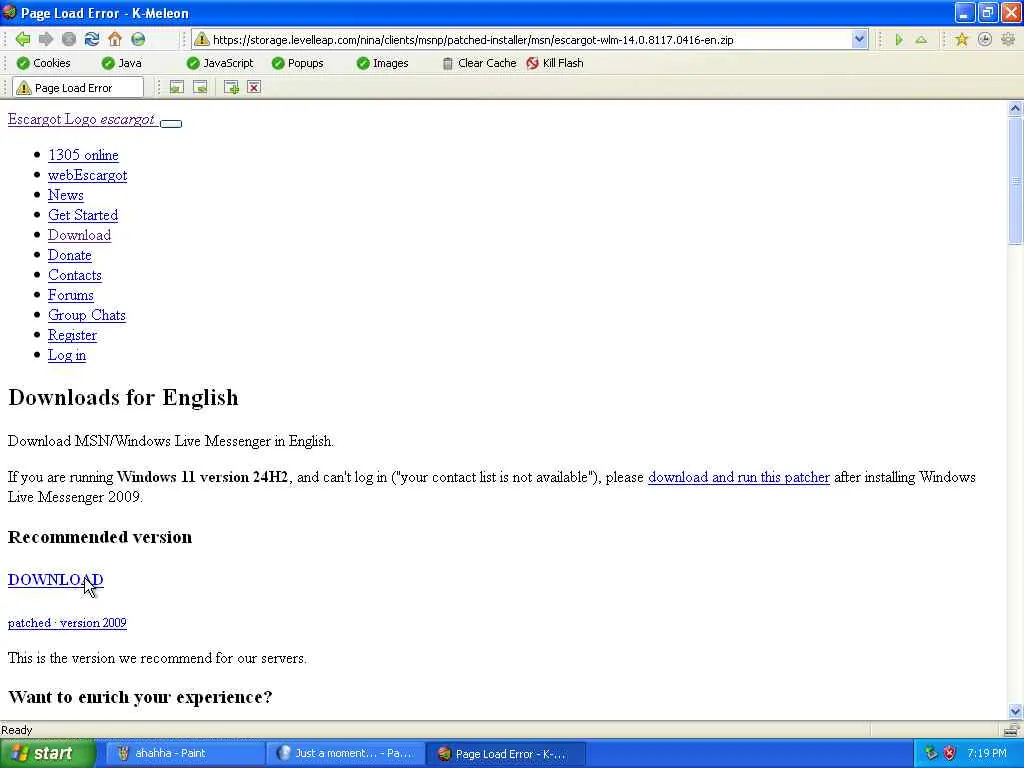Toggle Popups permission
Screen dimensions: 1024x768
pyautogui.click(x=298, y=63)
